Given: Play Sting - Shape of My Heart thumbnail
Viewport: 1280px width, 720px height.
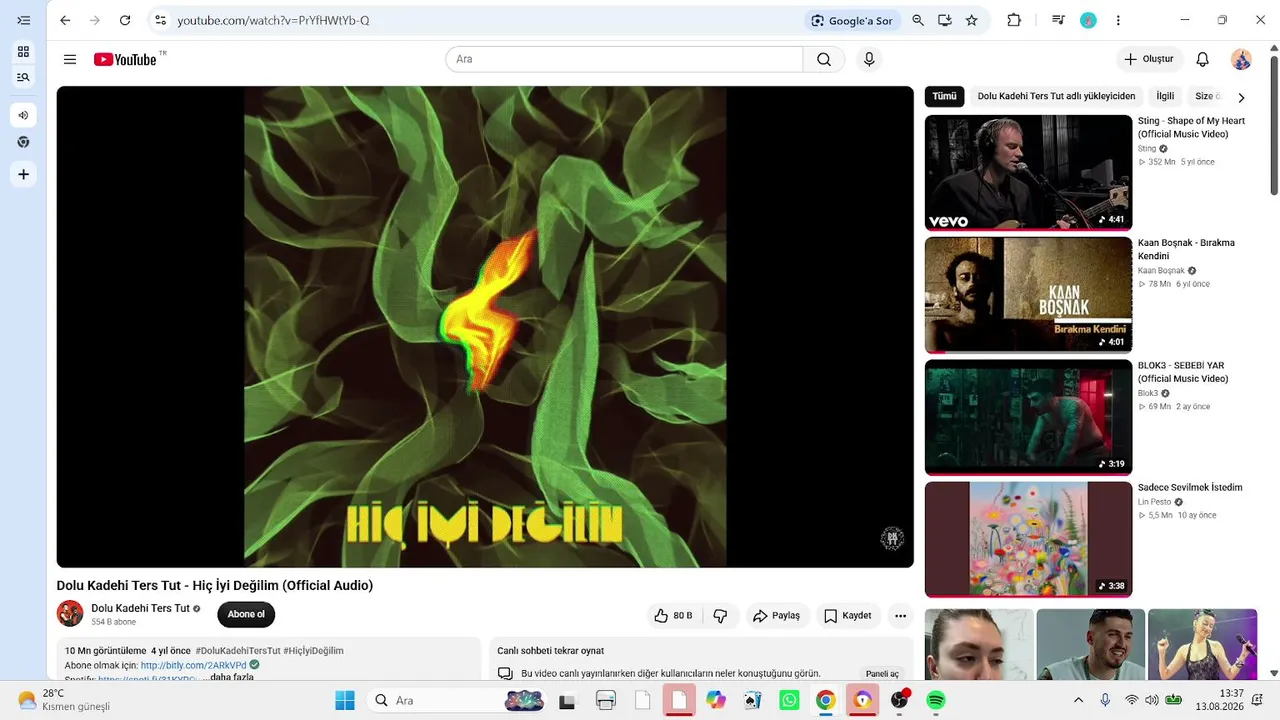Looking at the screenshot, I should [x=1028, y=172].
